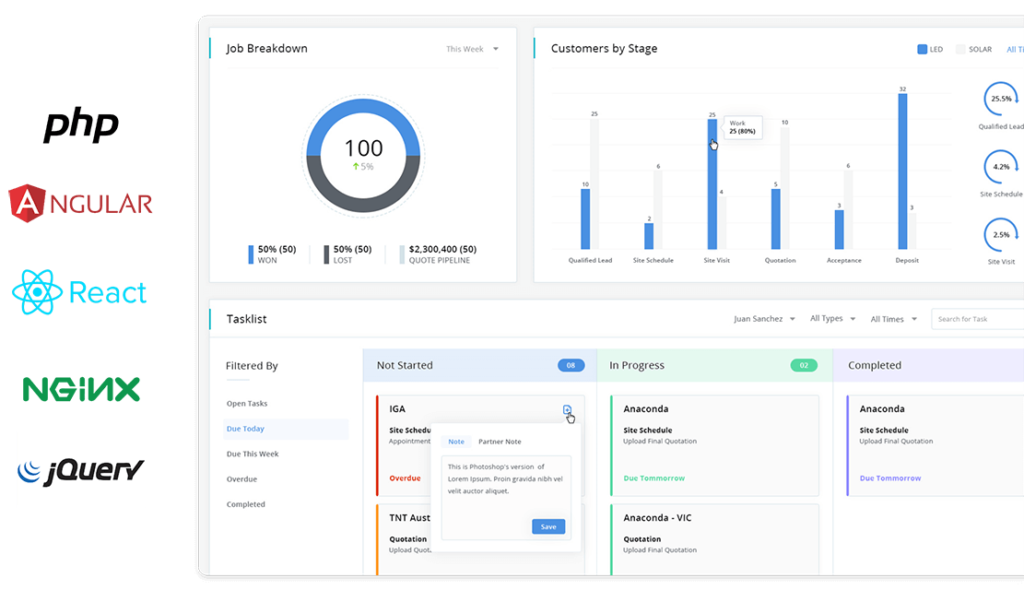Click the React logo
1024x590 pixels.
[x=79, y=292]
